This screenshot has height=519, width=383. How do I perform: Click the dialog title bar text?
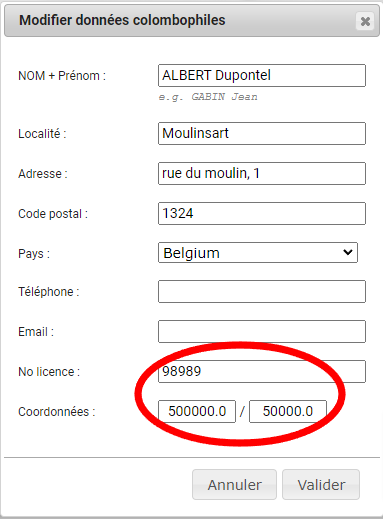tap(122, 20)
